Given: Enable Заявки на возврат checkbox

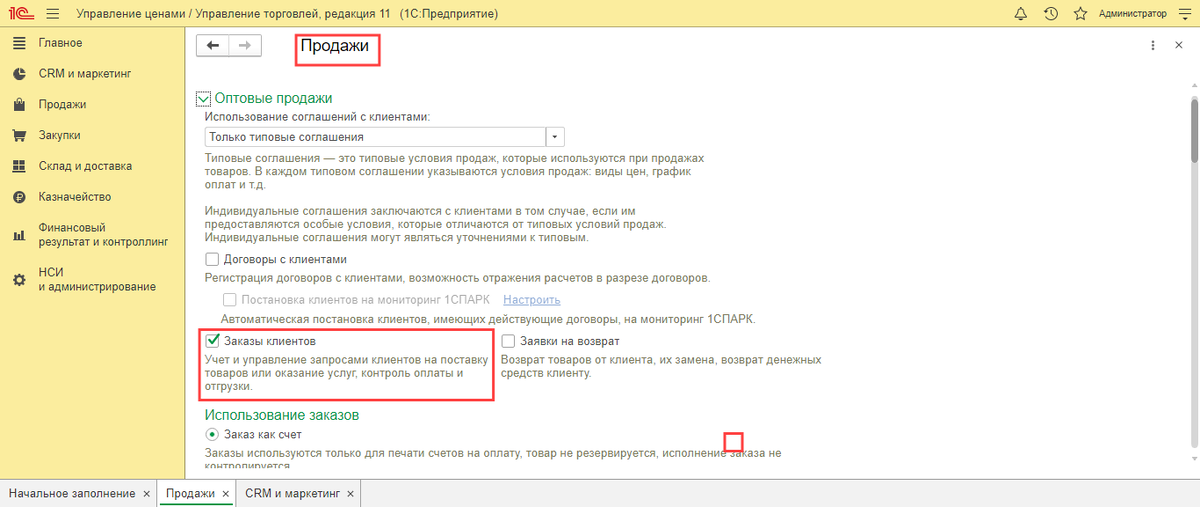Looking at the screenshot, I should pos(509,341).
